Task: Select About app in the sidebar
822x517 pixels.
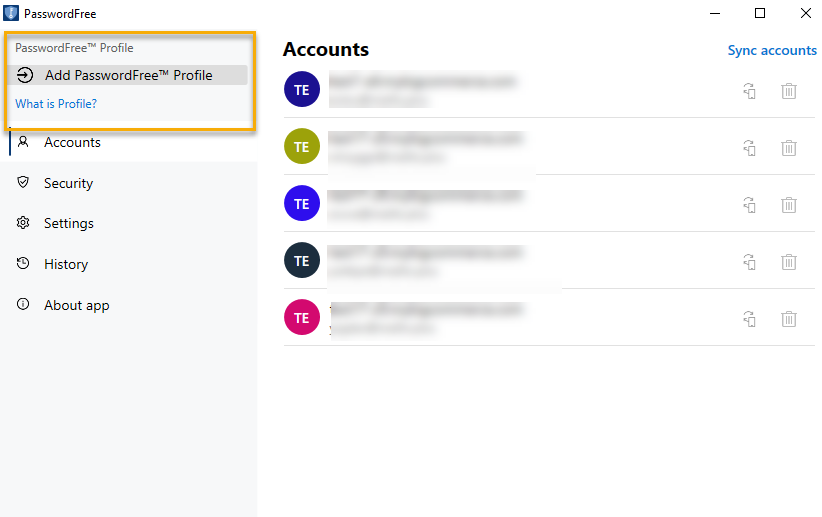Action: (x=76, y=305)
